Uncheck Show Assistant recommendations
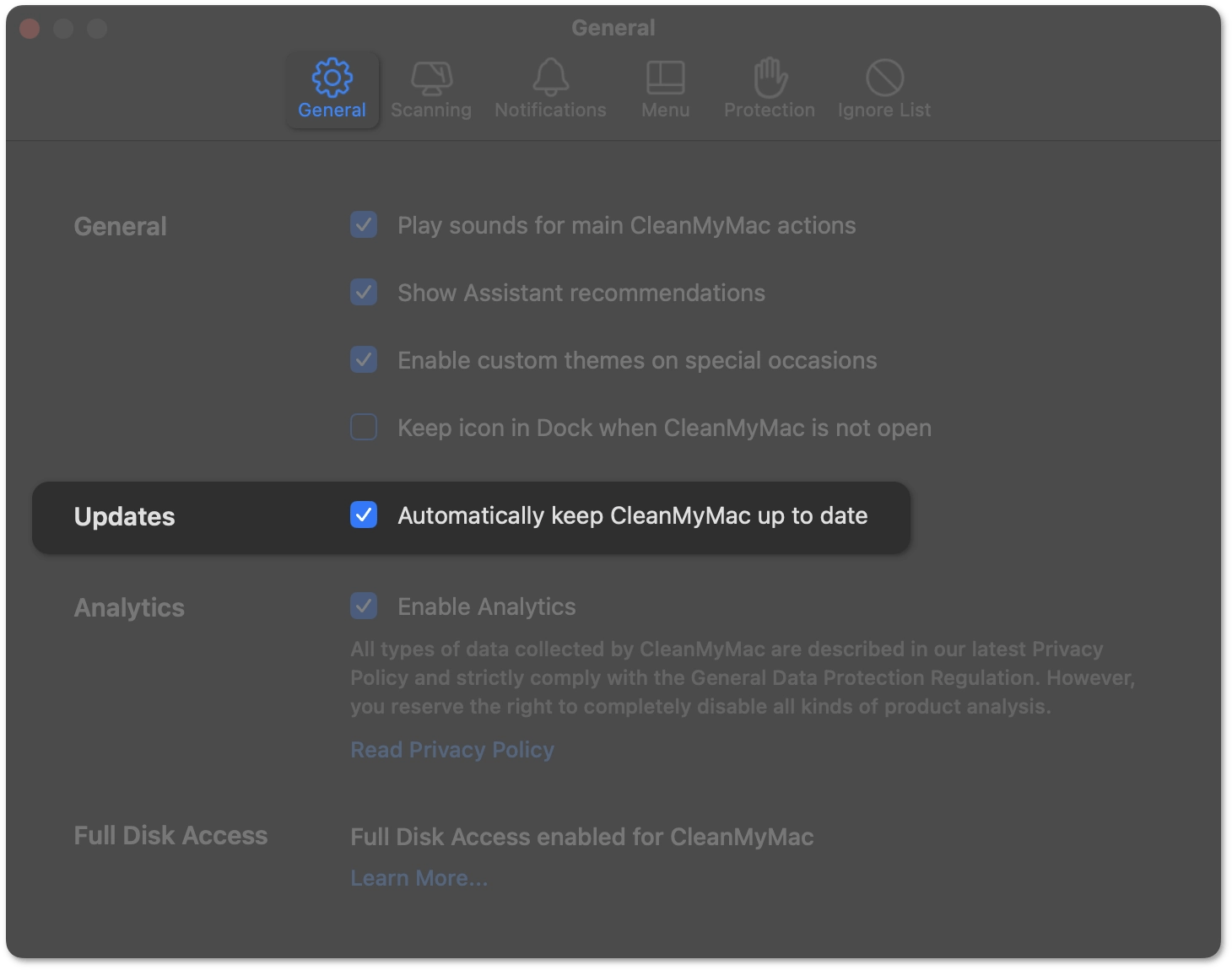Viewport: 1232px width, 970px height. [x=364, y=293]
